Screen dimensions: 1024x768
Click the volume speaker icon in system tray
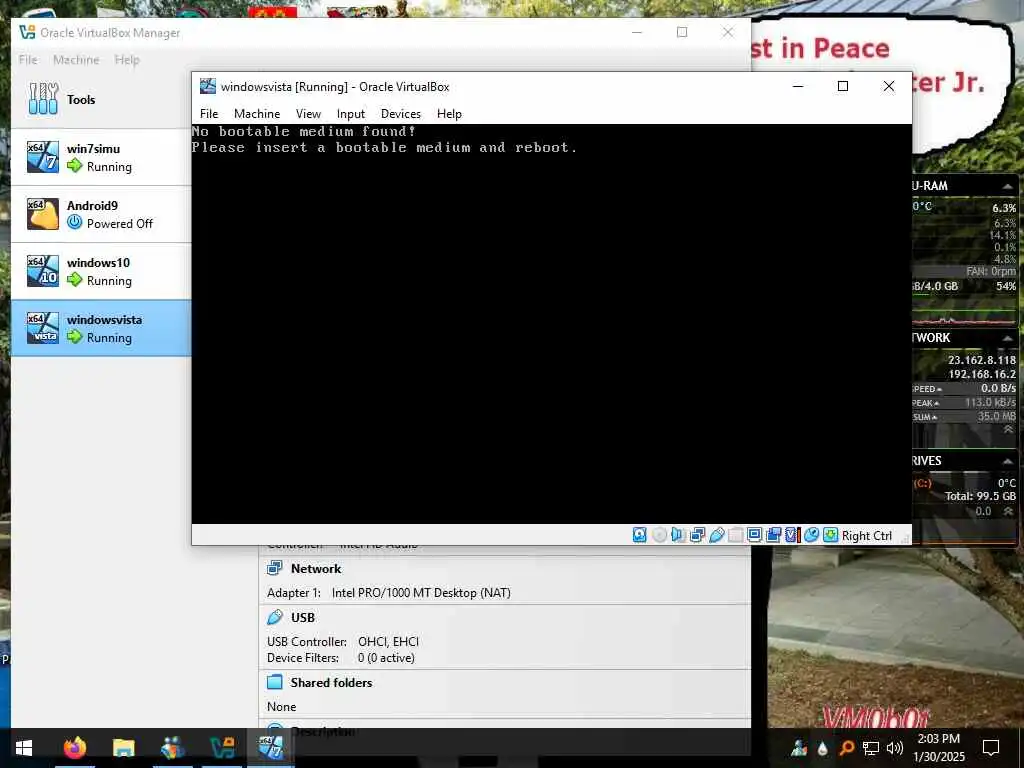(x=895, y=748)
